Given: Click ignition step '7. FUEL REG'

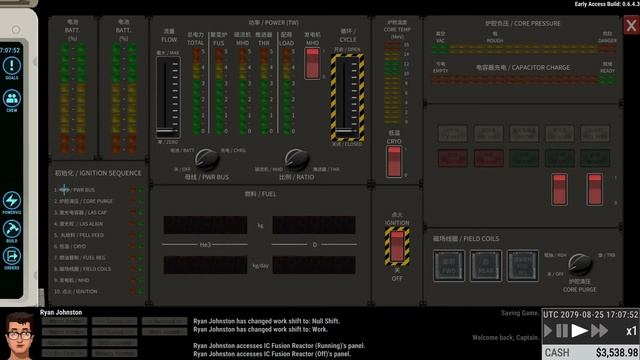Looking at the screenshot, I should click(x=80, y=258).
